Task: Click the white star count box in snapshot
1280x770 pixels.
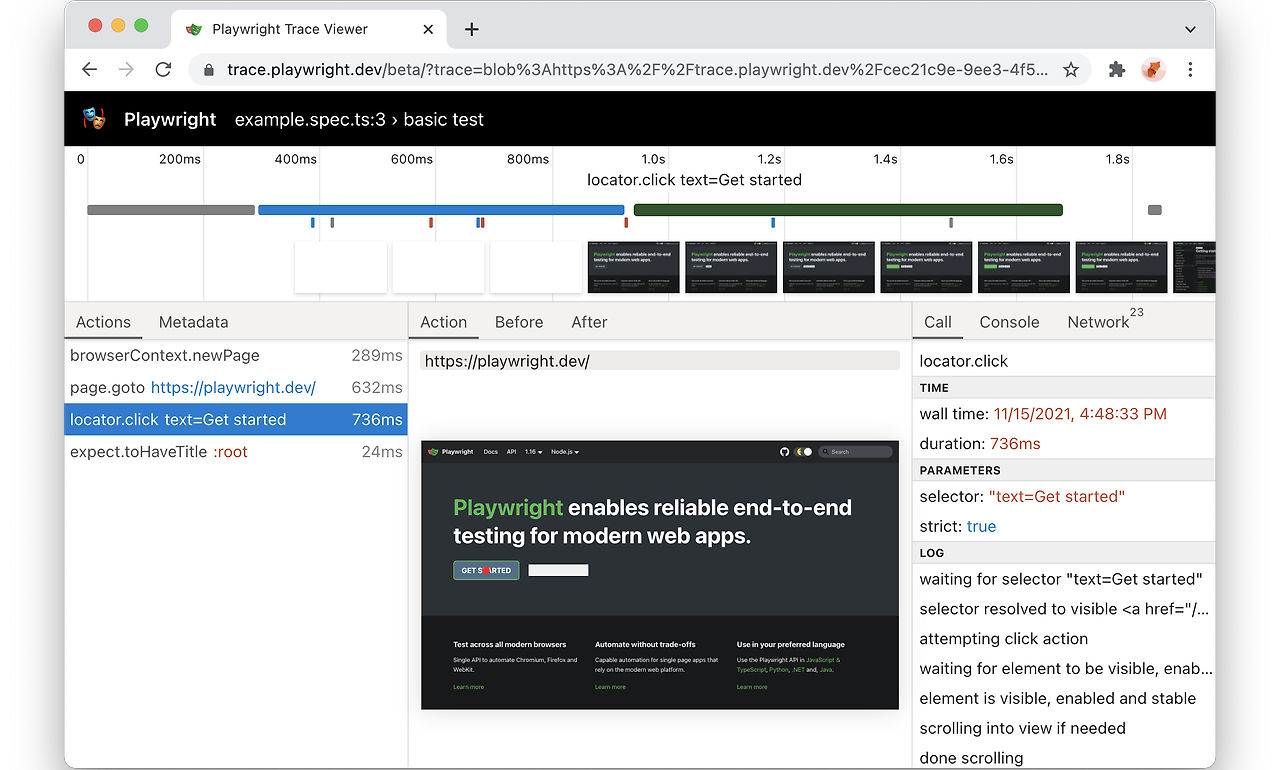Action: coord(558,570)
